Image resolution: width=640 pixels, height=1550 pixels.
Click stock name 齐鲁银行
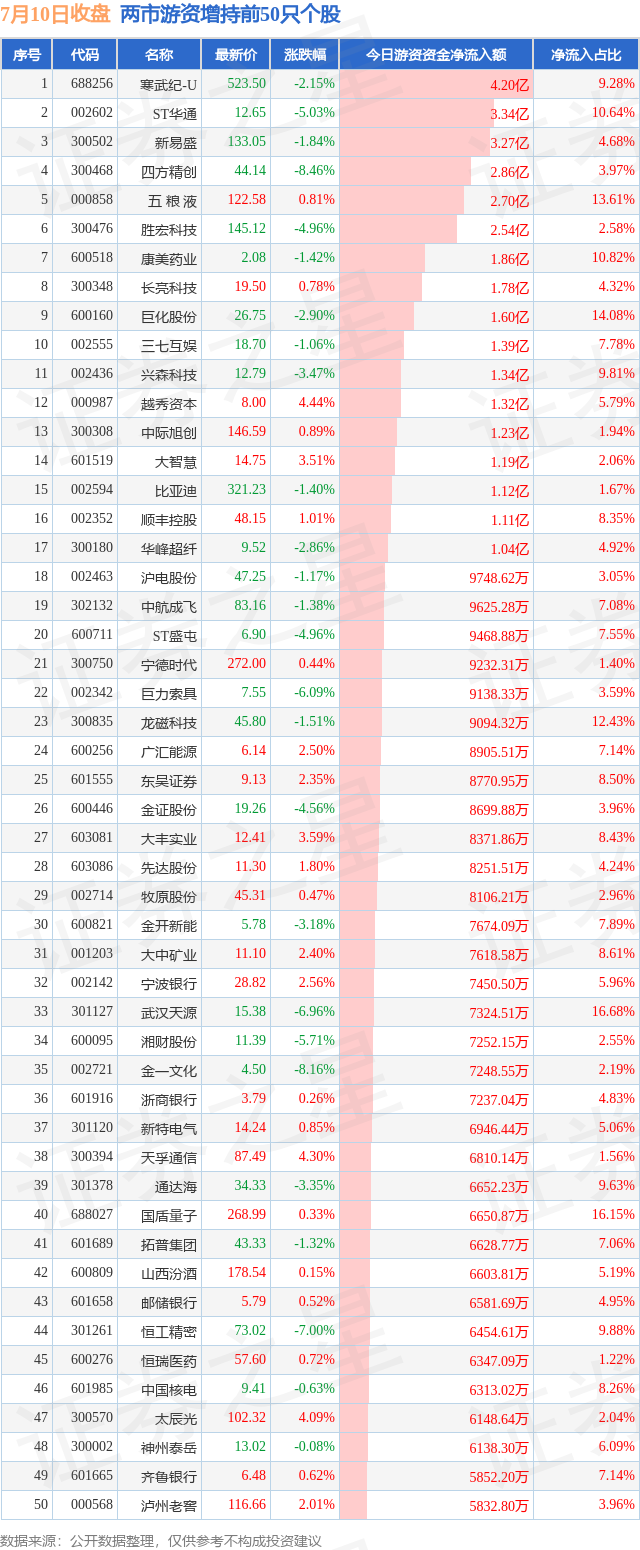tap(169, 1476)
